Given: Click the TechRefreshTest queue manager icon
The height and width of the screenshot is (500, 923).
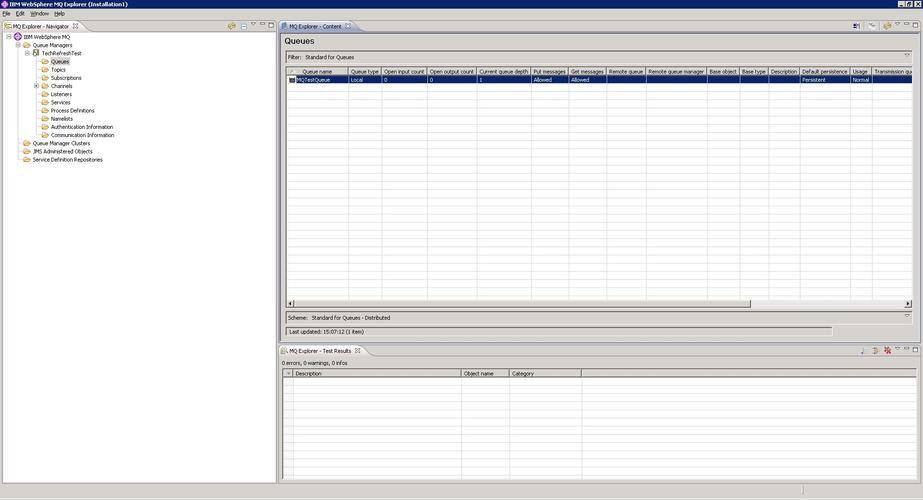Looking at the screenshot, I should pos(36,53).
